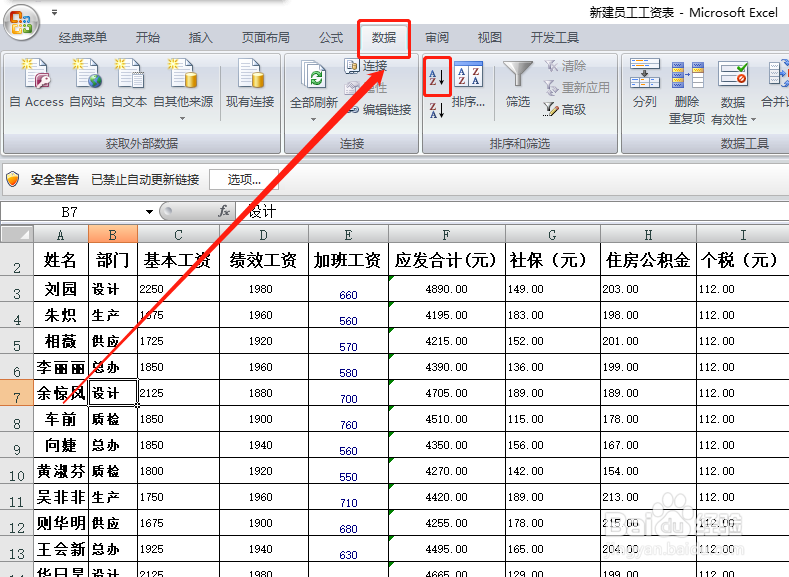Viewport: 789px width, 577px height.
Task: Open 高级 advanced filter
Action: 565,109
